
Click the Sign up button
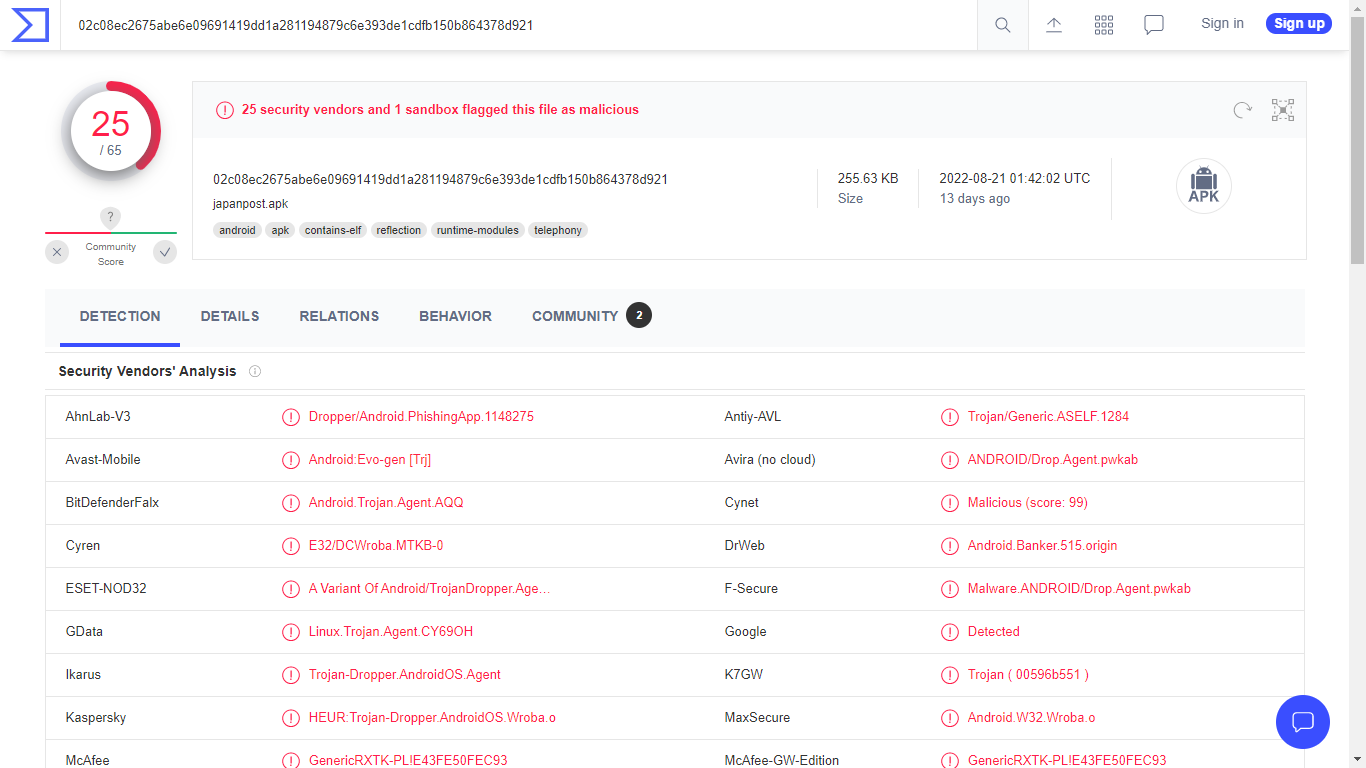tap(1299, 23)
